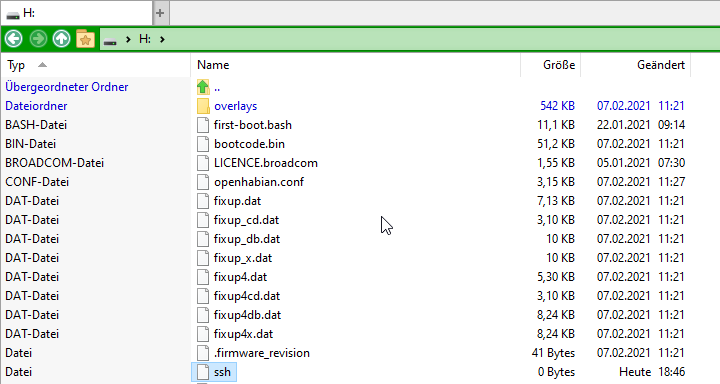Screen dimensions: 720x384
Task: Click the ssh file name
Action: [x=222, y=372]
